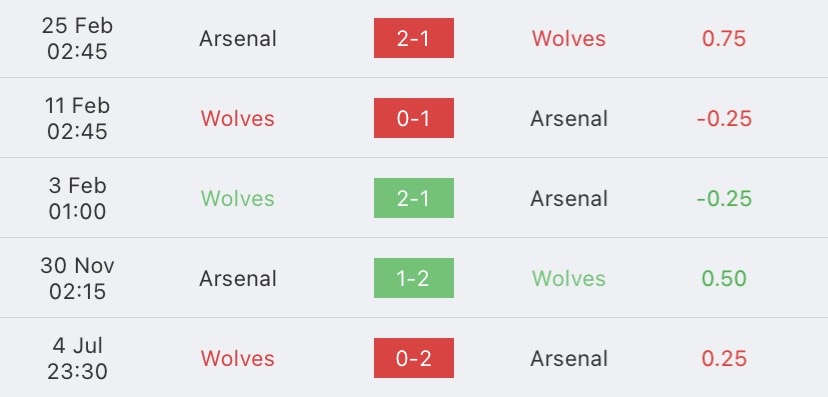Viewport: 828px width, 397px height.
Task: Click the 0.50 handicap value
Action: 724,278
